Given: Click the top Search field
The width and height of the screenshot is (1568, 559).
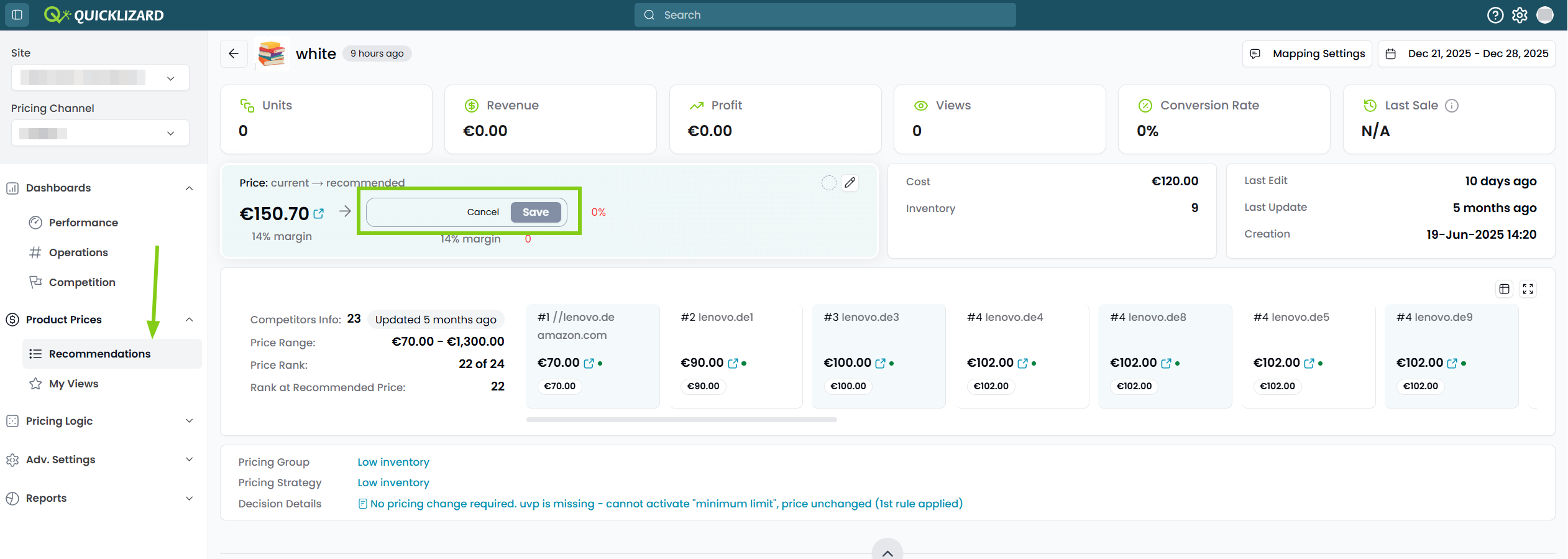Looking at the screenshot, I should (x=825, y=15).
